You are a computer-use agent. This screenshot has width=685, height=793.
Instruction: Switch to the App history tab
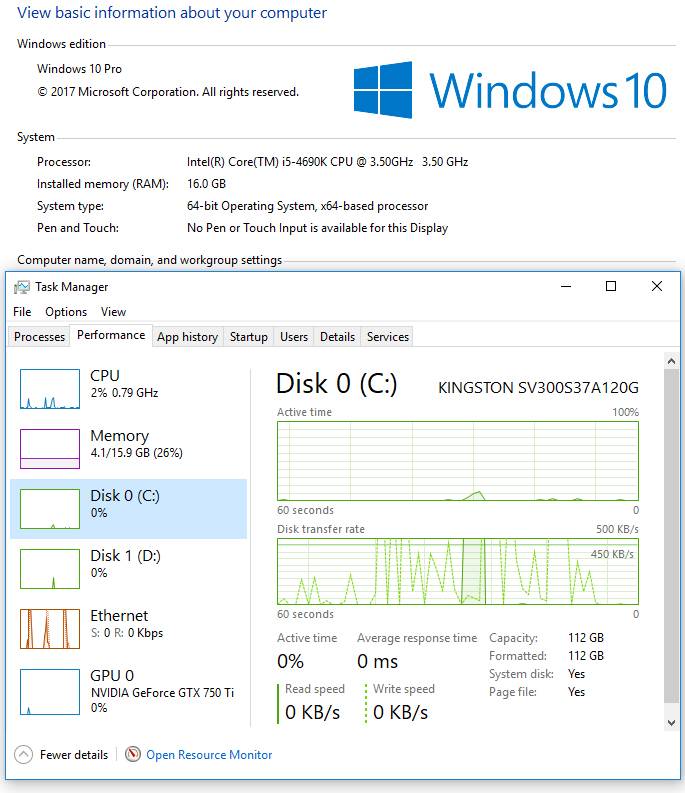coord(188,337)
